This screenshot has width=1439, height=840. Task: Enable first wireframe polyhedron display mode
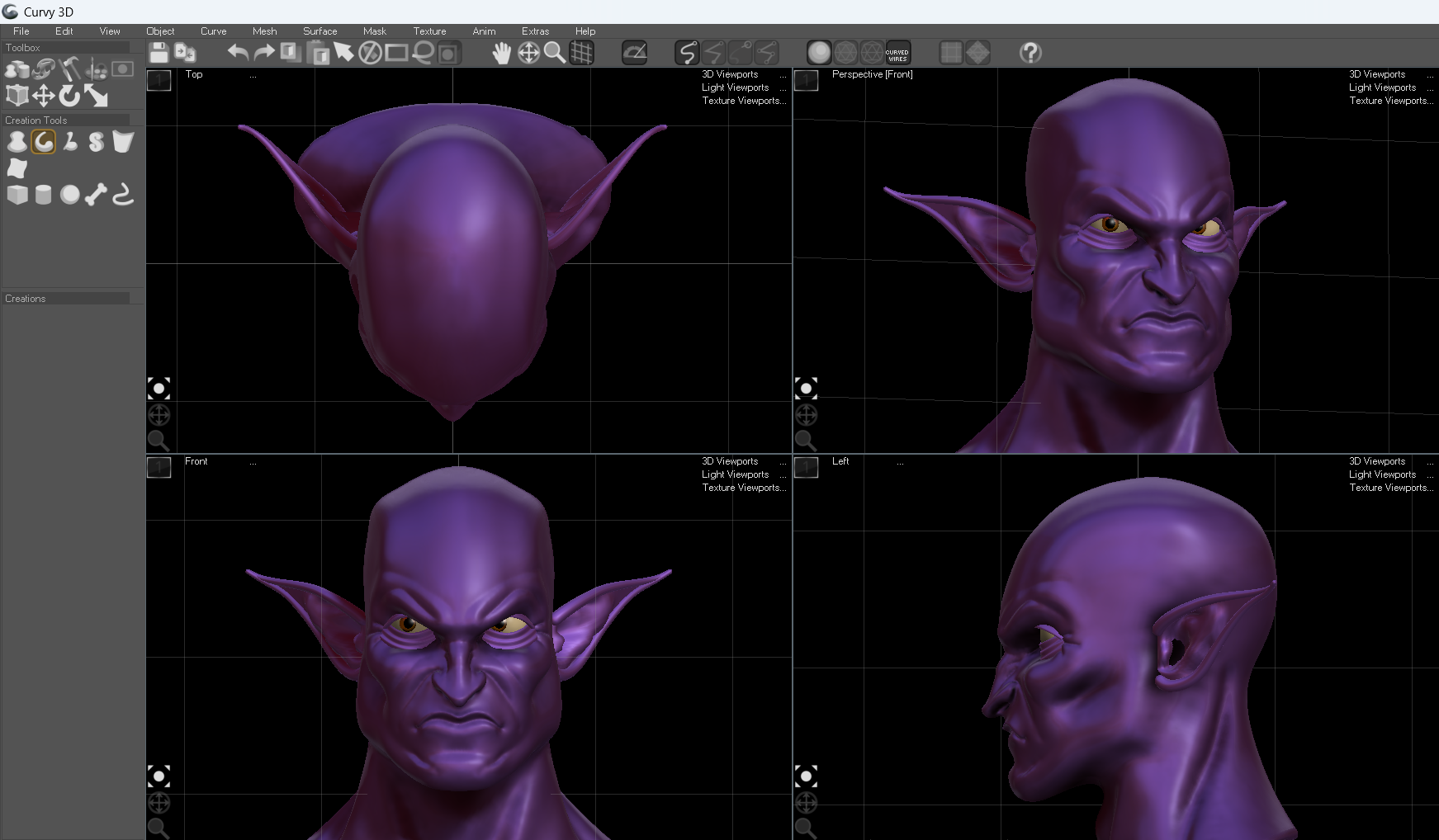click(x=845, y=53)
